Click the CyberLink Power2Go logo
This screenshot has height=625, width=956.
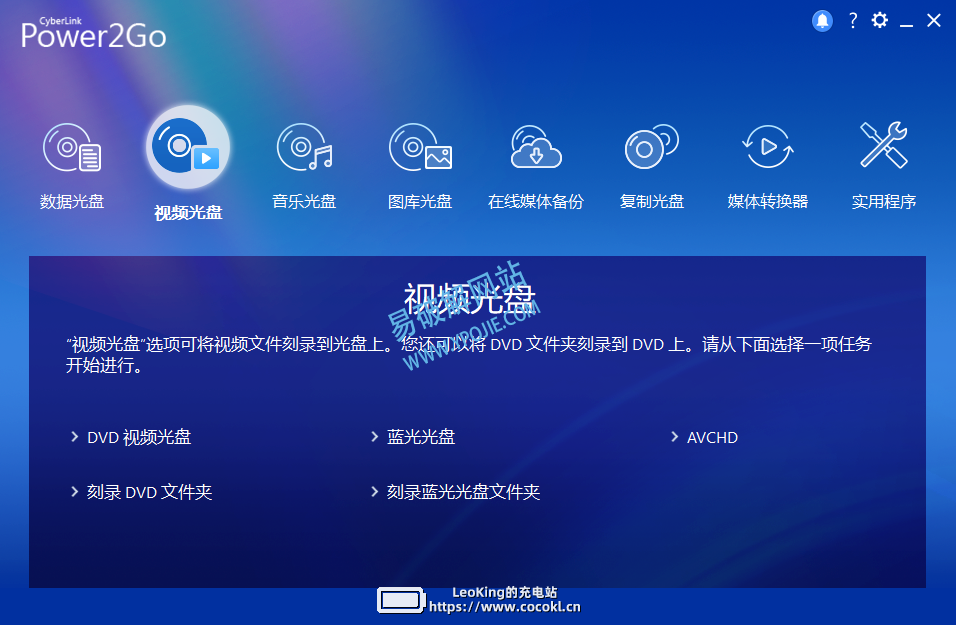tap(93, 33)
